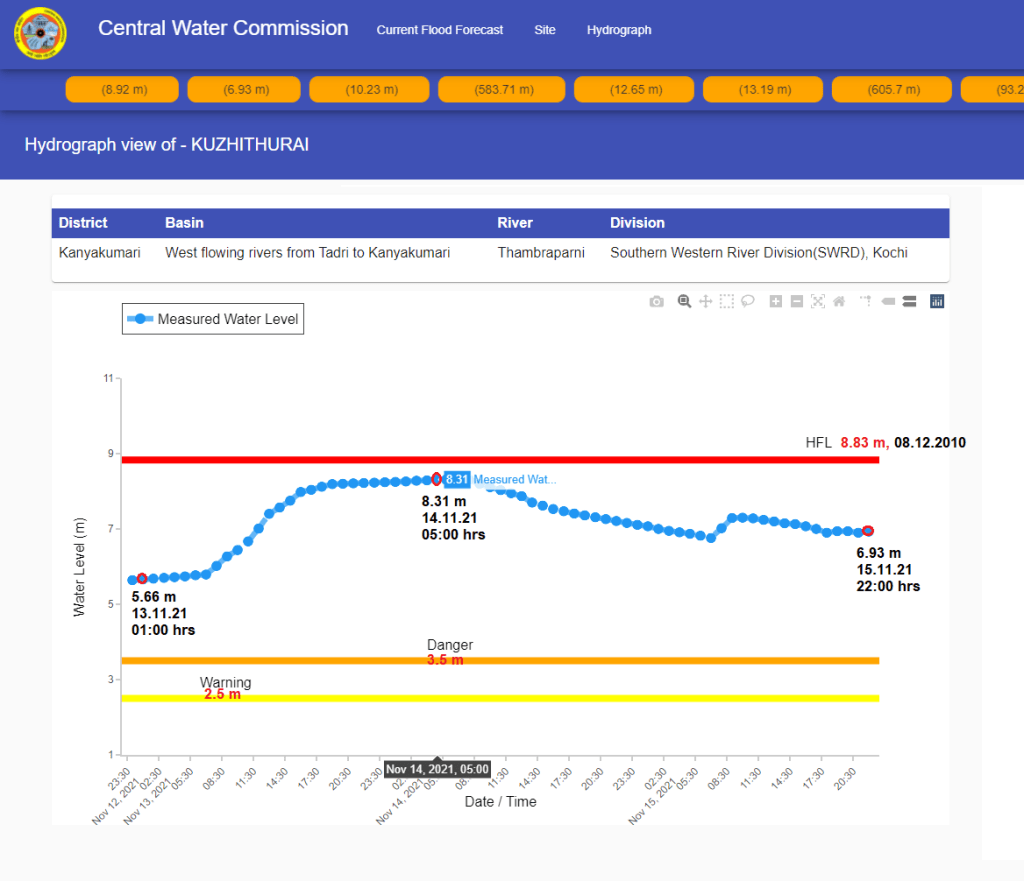1024x881 pixels.
Task: Click the 6.93 m final data point
Action: click(868, 531)
